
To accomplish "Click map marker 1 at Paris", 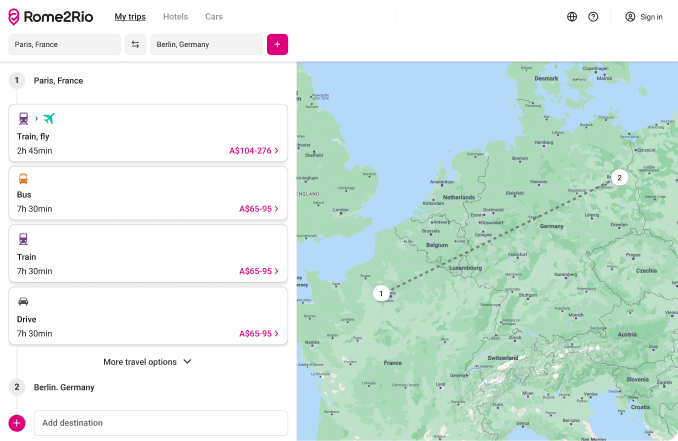I will tap(381, 294).
